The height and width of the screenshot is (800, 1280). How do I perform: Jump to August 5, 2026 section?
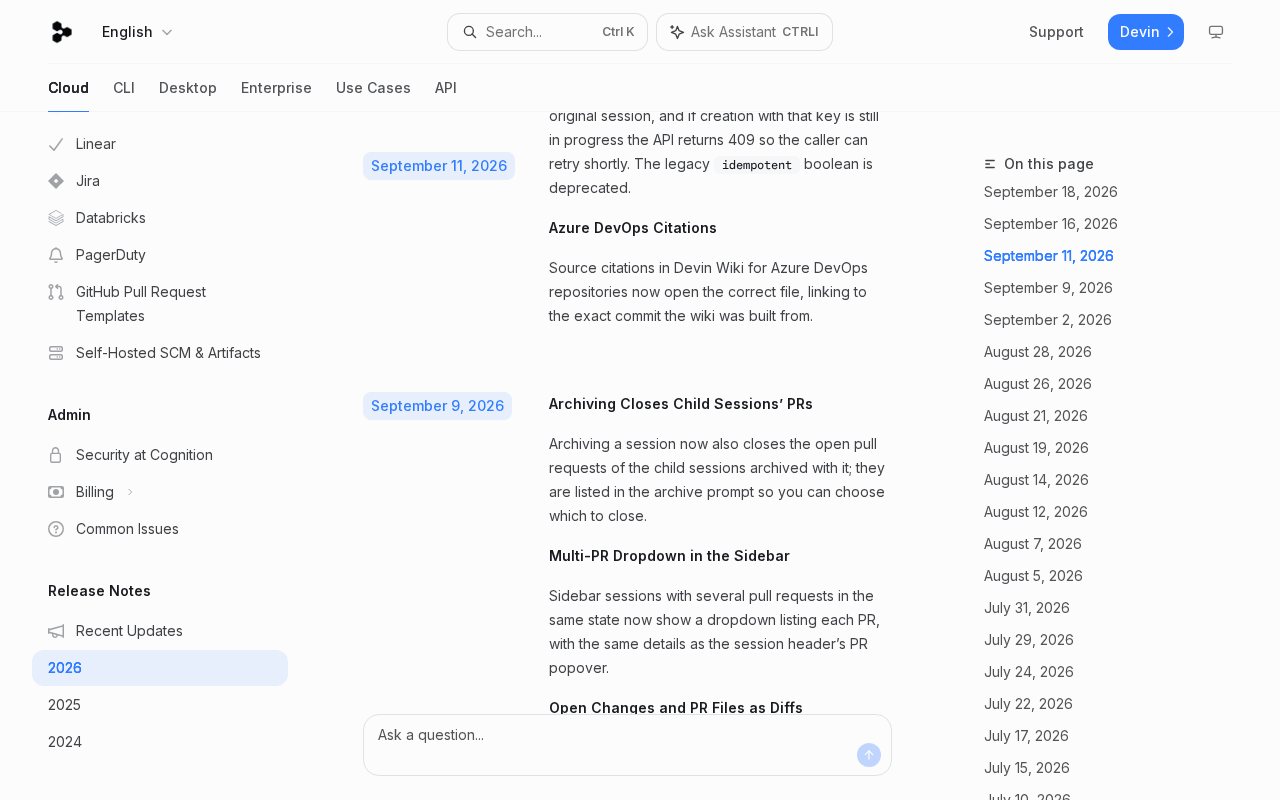point(1033,576)
